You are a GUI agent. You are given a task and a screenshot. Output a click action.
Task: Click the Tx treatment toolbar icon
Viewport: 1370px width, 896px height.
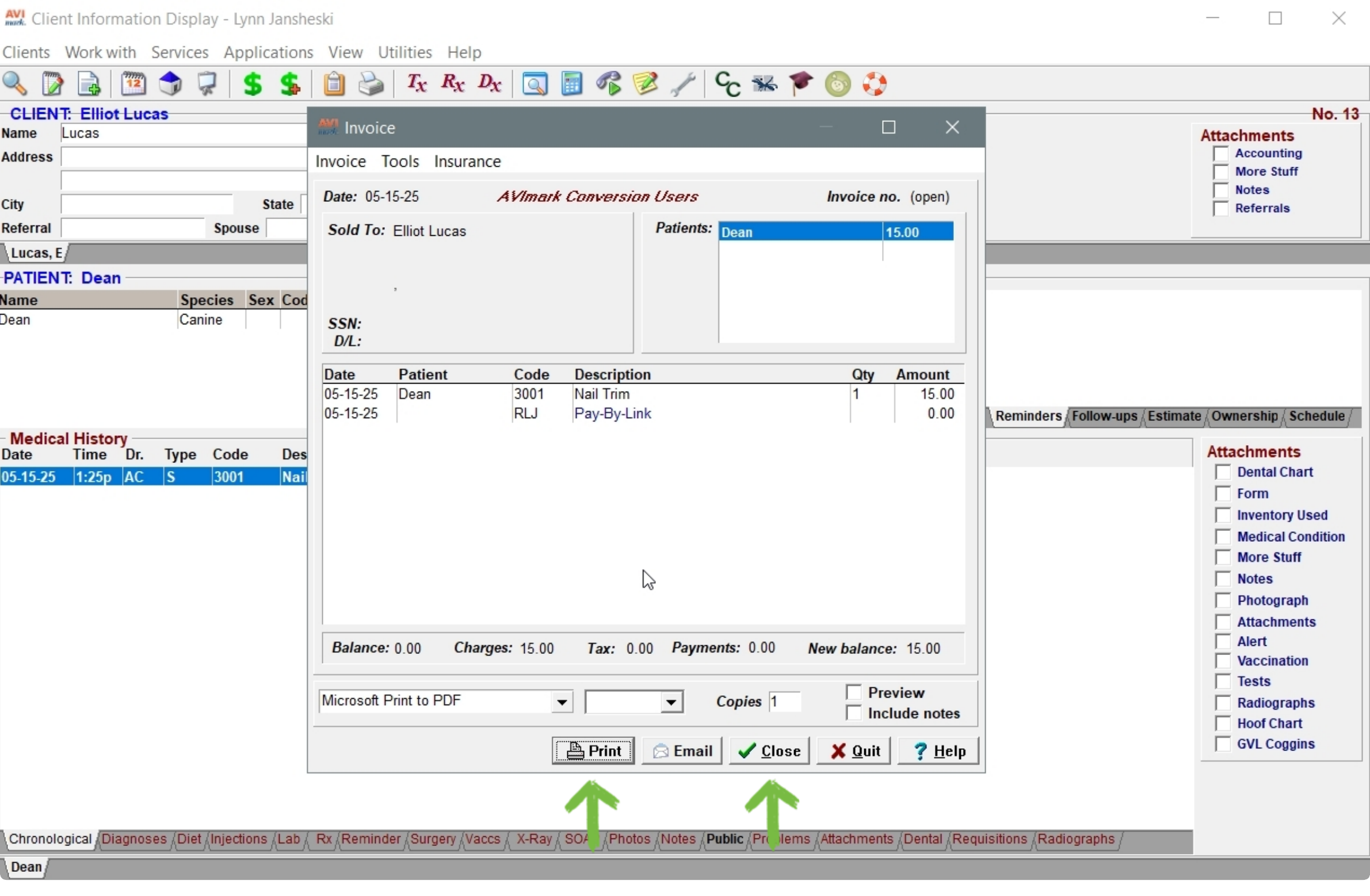pyautogui.click(x=416, y=85)
